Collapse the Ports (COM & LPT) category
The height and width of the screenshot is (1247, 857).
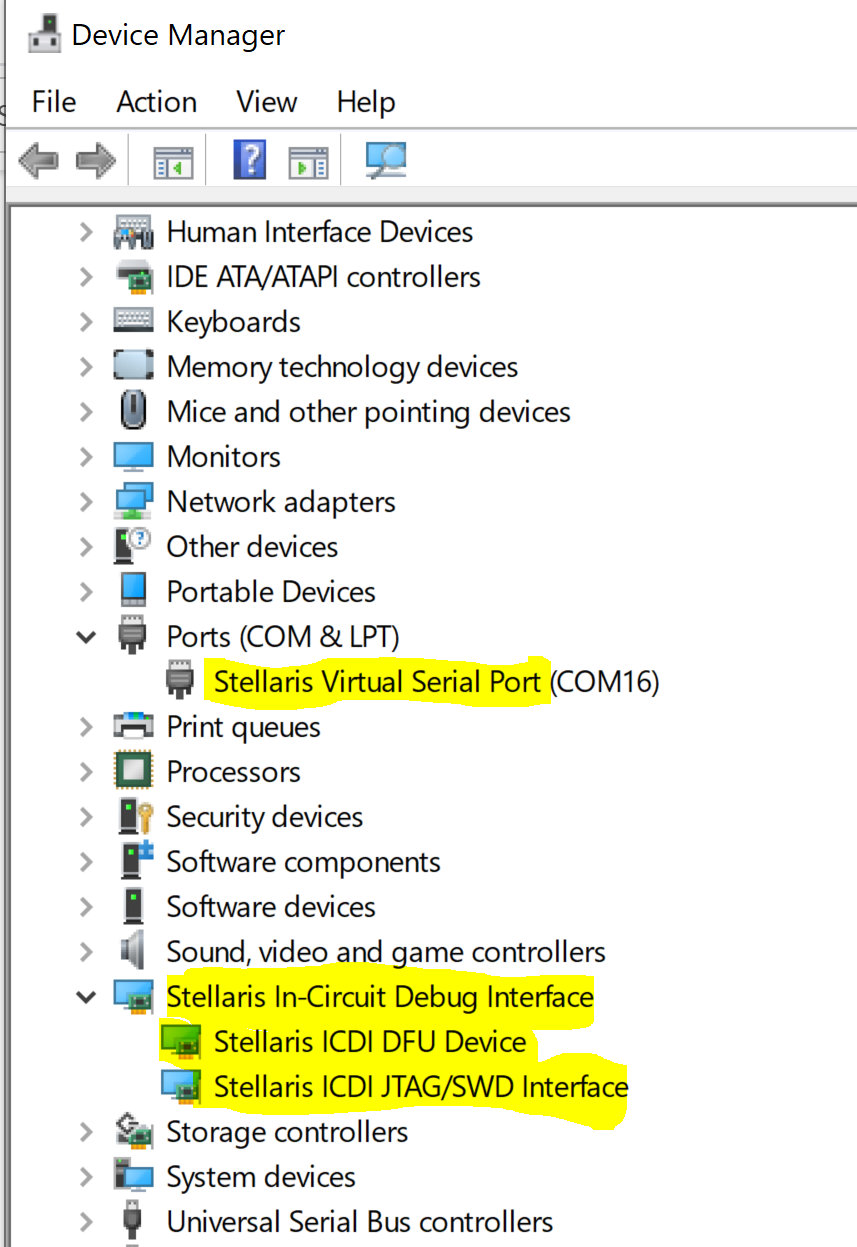(x=87, y=637)
